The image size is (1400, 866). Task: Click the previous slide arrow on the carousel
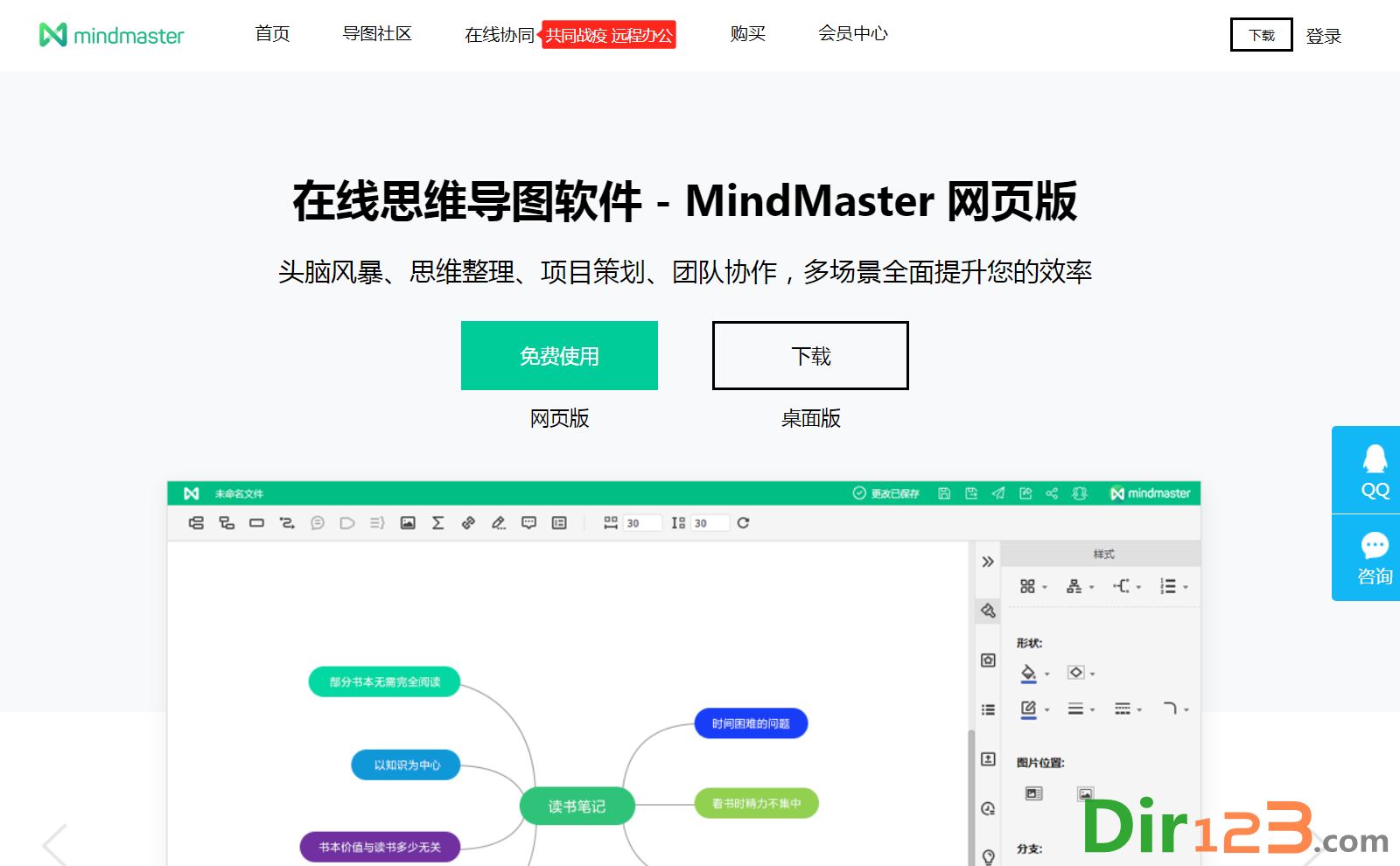click(x=54, y=844)
